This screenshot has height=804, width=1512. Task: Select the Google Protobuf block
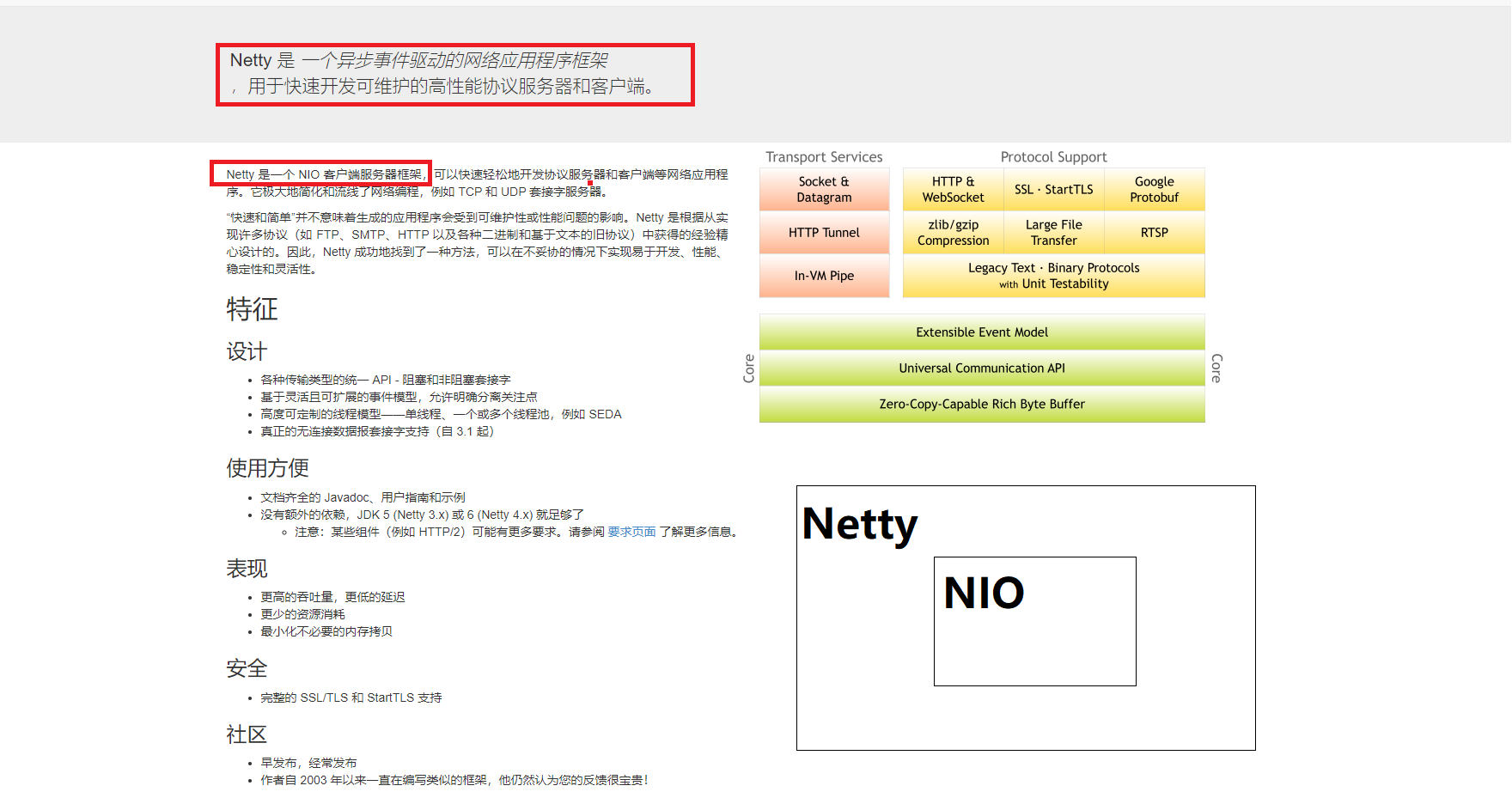point(1154,190)
